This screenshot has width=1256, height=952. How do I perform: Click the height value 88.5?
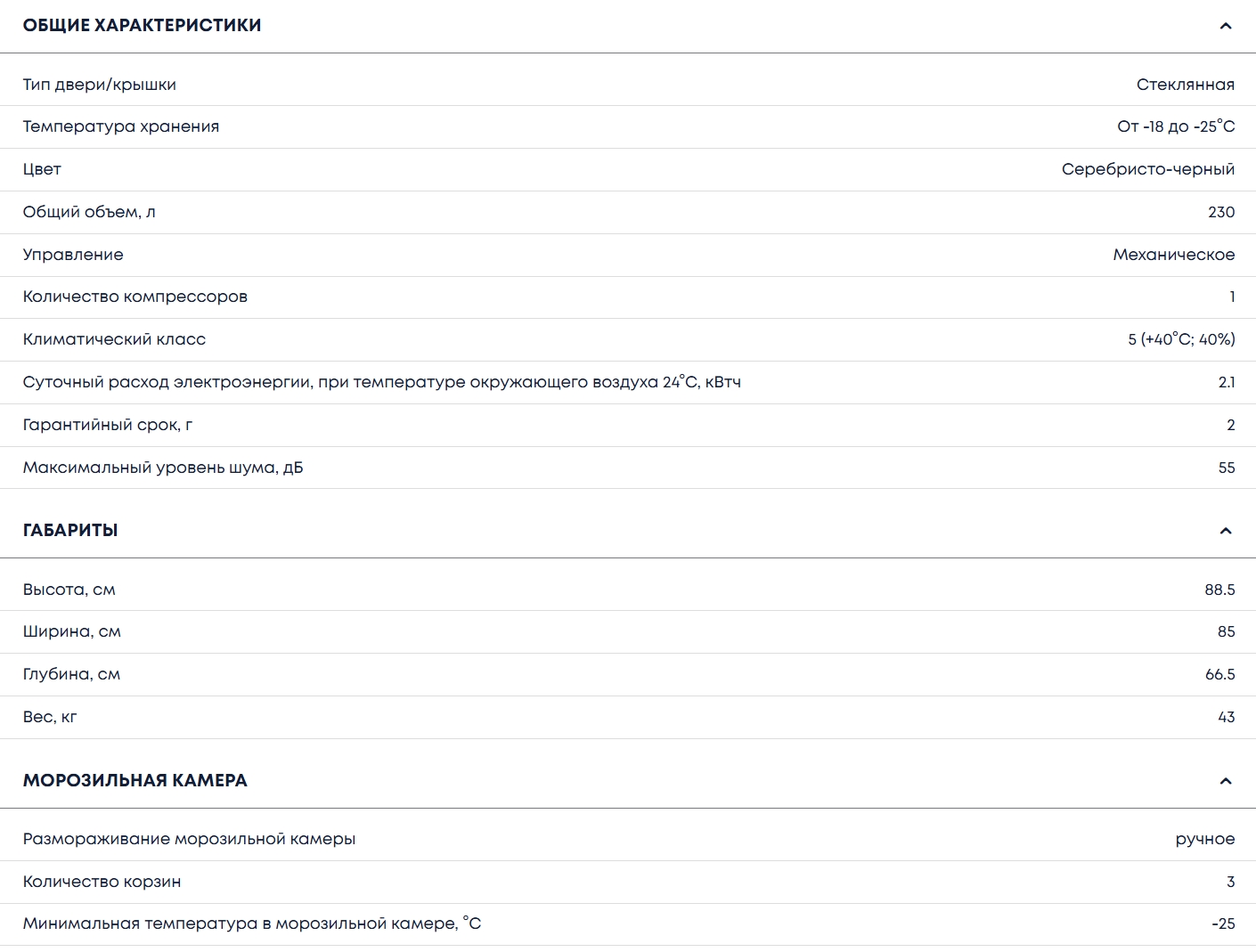[x=1219, y=590]
